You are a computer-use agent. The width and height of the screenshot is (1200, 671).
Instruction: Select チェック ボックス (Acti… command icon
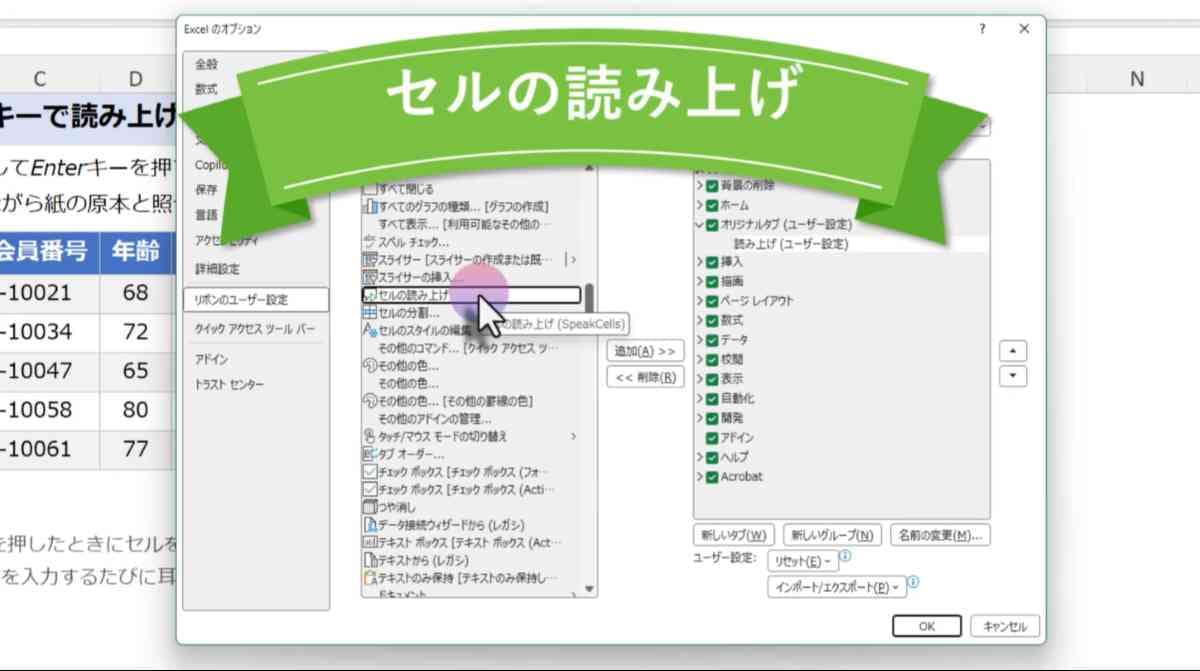tap(369, 490)
